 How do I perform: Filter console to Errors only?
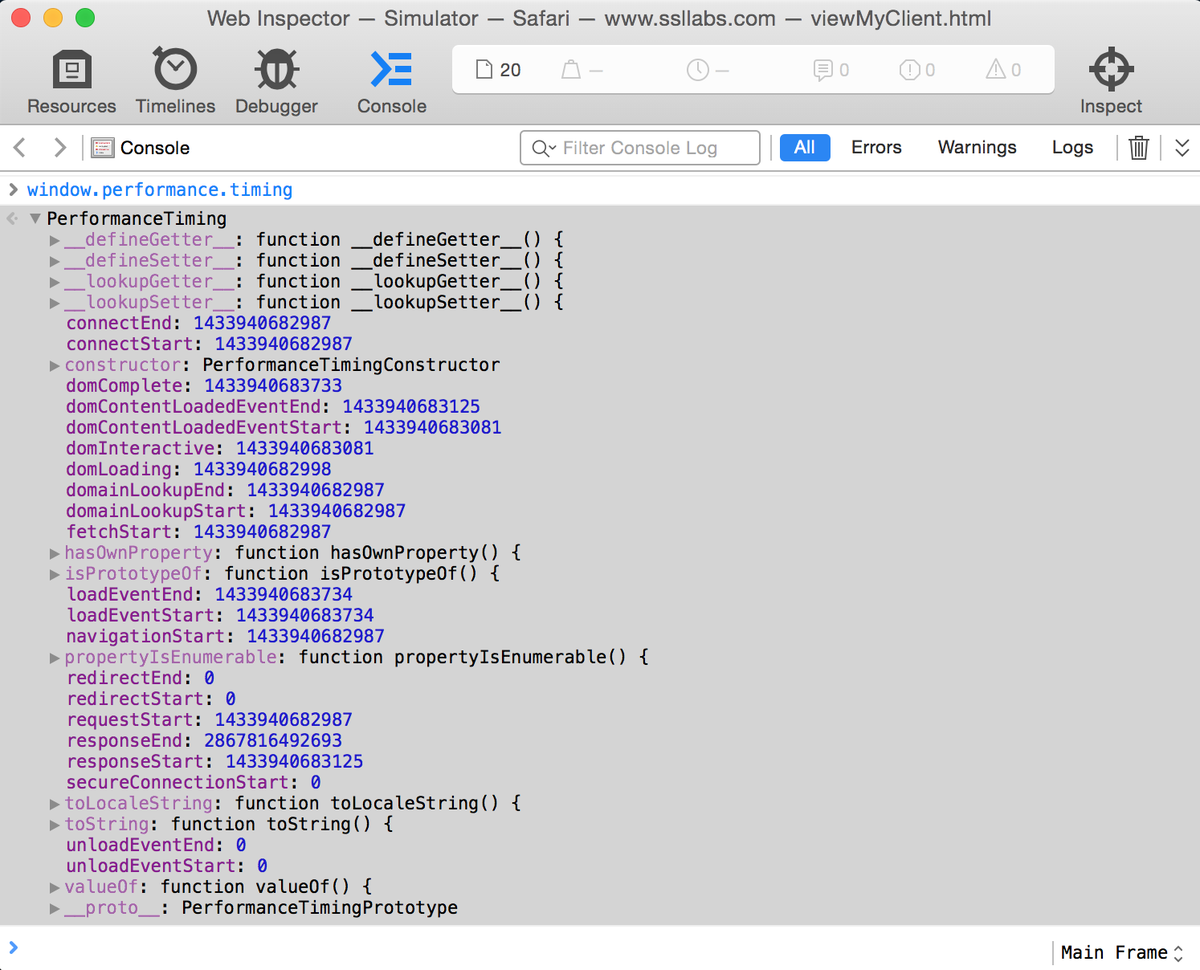876,147
